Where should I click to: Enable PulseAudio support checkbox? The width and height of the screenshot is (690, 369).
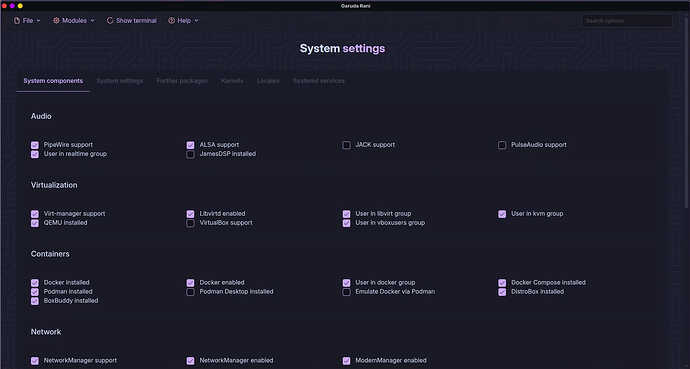pyautogui.click(x=502, y=145)
